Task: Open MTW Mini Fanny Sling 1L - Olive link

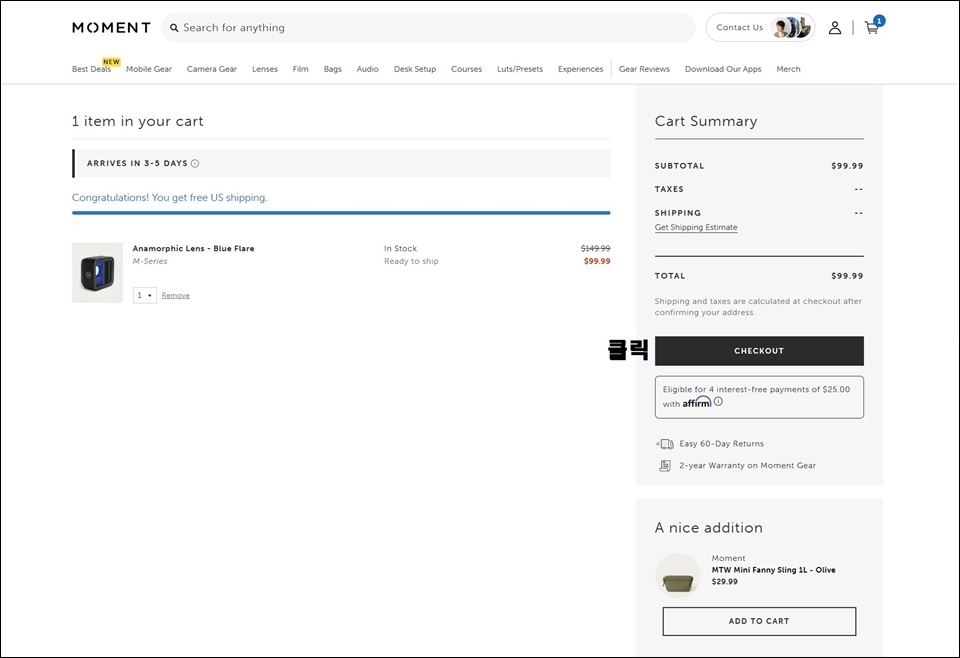Action: pyautogui.click(x=773, y=570)
